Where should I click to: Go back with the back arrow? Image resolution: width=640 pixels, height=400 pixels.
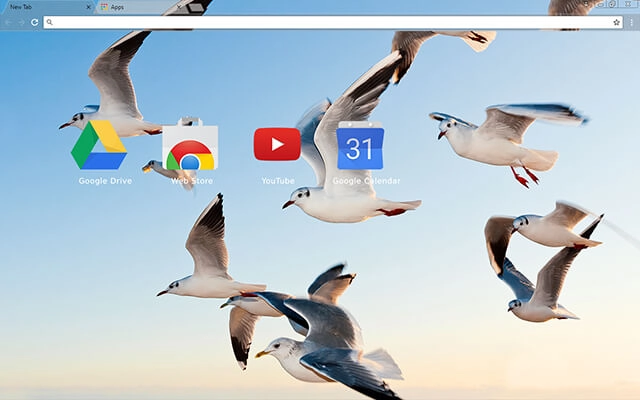pyautogui.click(x=8, y=22)
